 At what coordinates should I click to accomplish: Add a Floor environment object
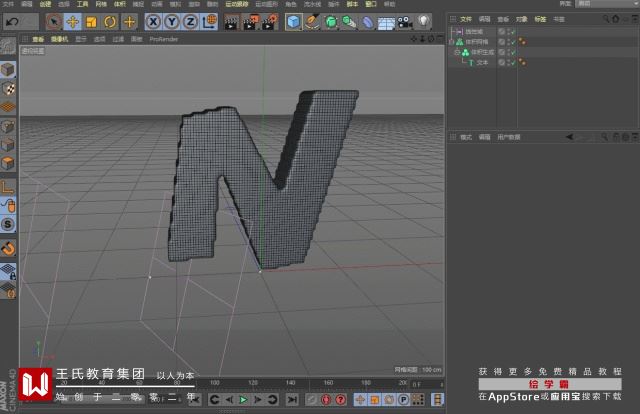pyautogui.click(x=386, y=22)
